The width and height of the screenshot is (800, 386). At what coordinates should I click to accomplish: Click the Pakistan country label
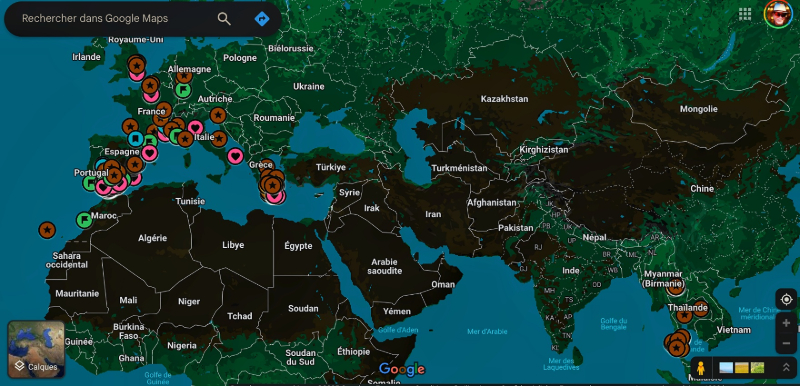pyautogui.click(x=516, y=228)
